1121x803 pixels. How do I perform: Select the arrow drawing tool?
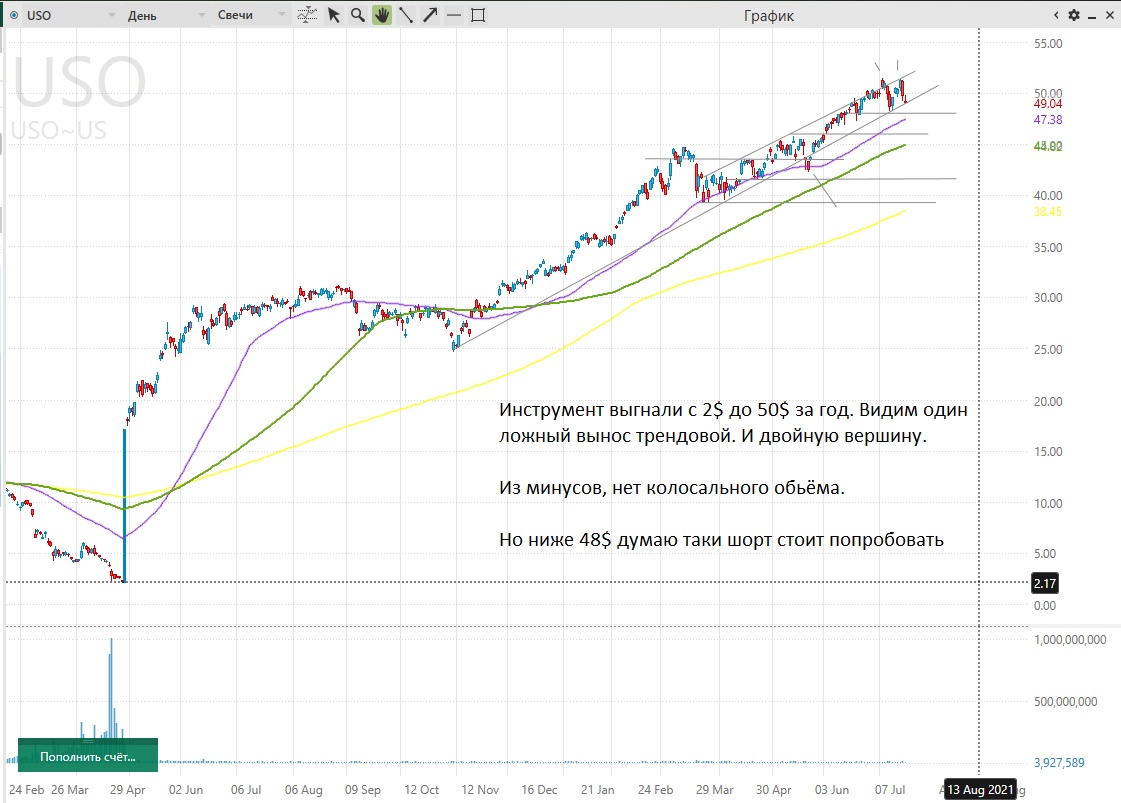(x=430, y=15)
